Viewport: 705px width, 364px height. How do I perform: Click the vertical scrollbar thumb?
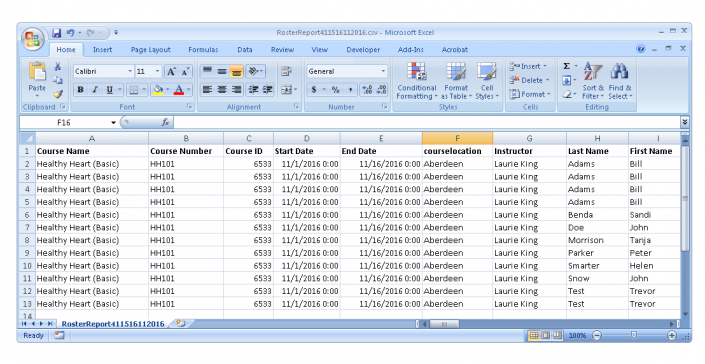click(x=685, y=198)
